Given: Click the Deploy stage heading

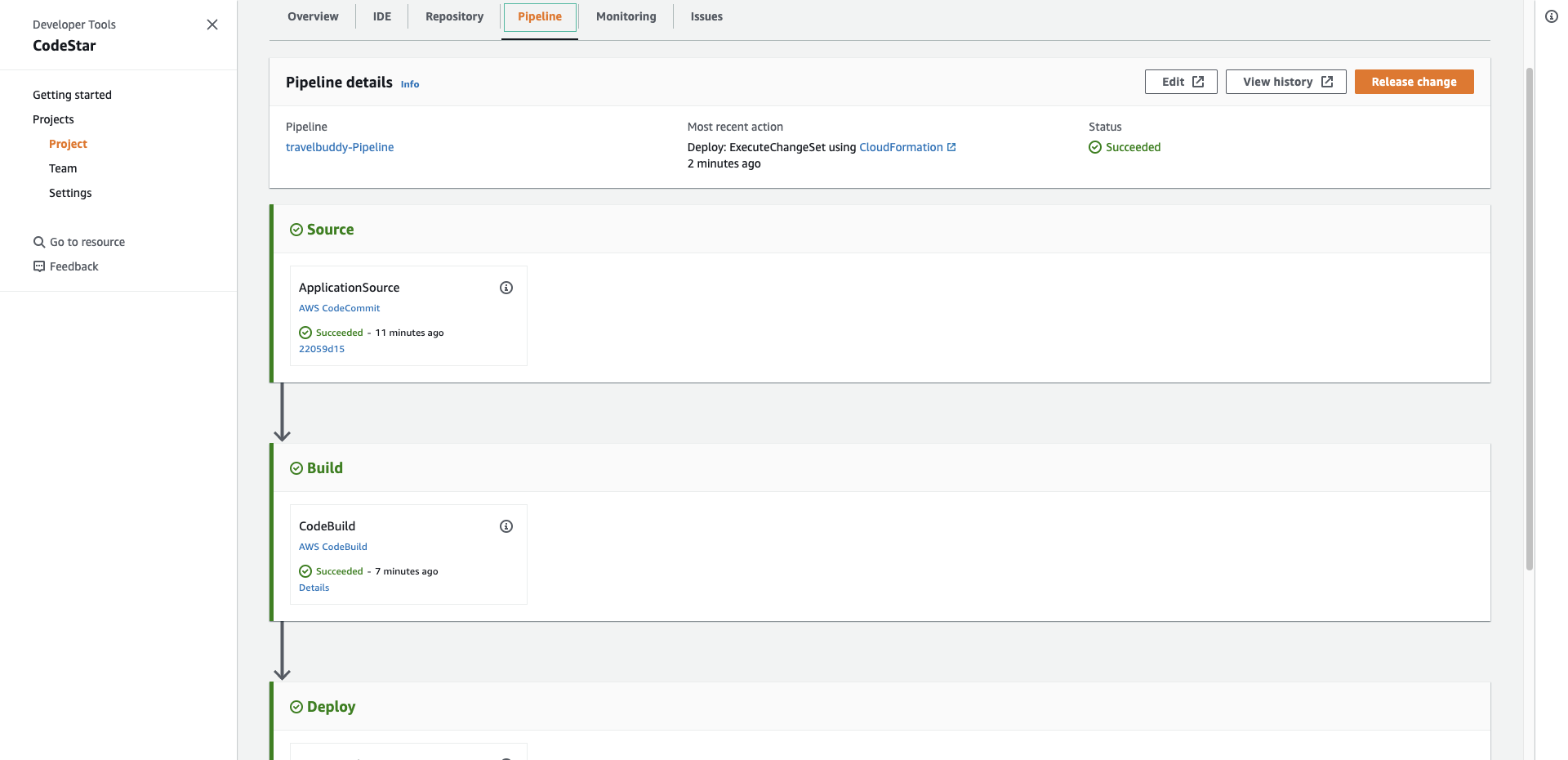Looking at the screenshot, I should click(x=331, y=707).
